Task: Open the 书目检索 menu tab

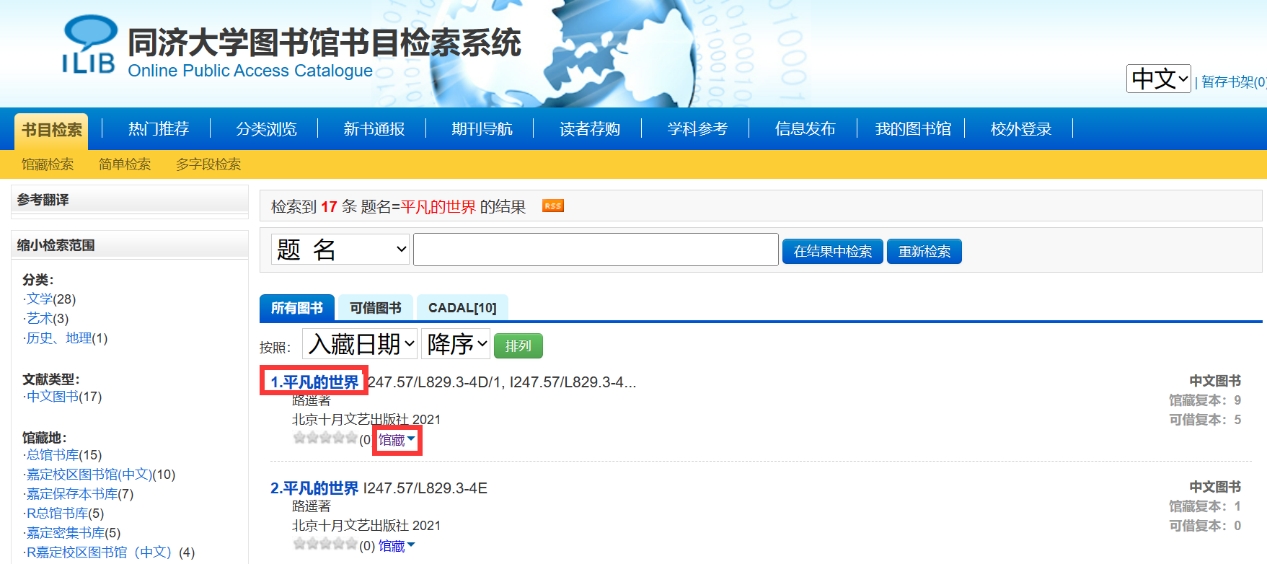Action: [51, 130]
